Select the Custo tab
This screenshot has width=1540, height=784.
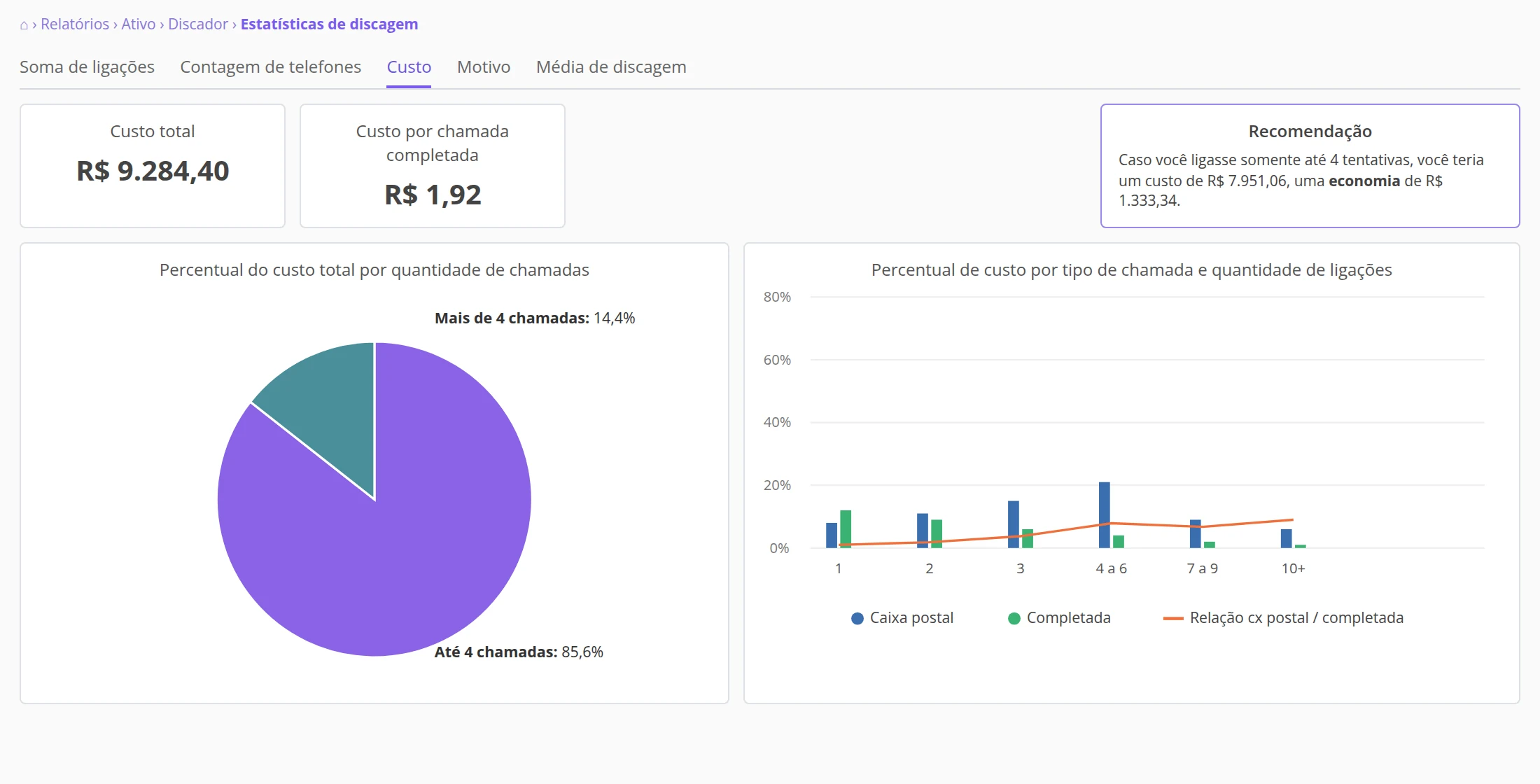409,67
